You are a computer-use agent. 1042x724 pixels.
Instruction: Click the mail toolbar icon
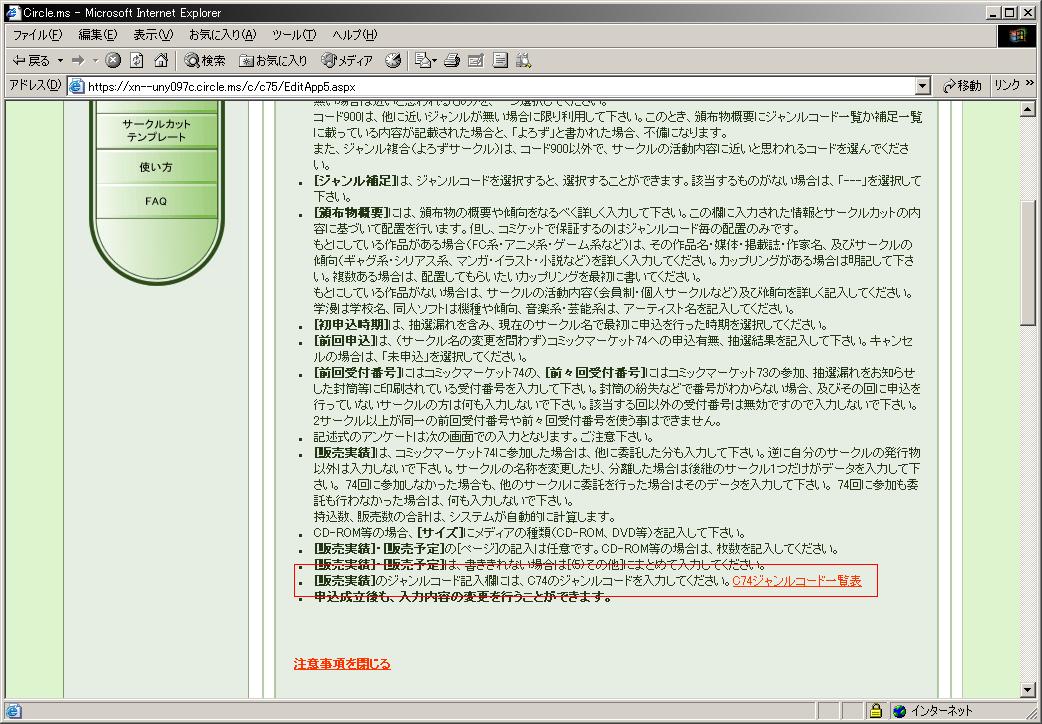click(423, 60)
